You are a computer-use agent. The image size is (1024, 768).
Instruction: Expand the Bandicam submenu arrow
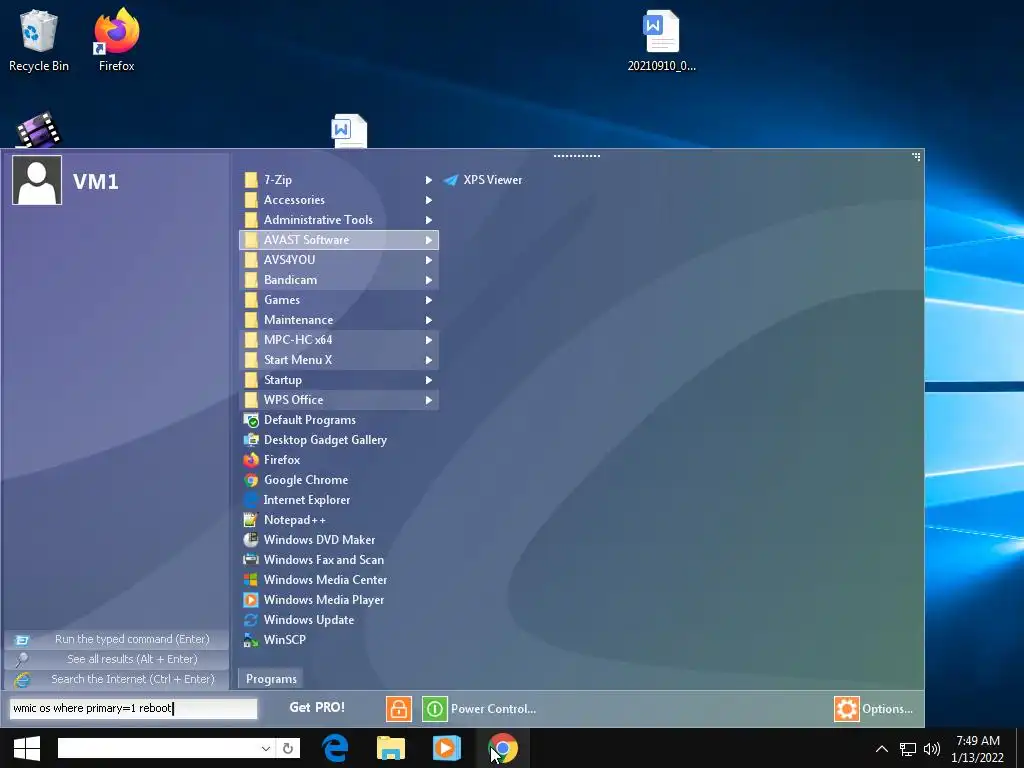tap(429, 280)
